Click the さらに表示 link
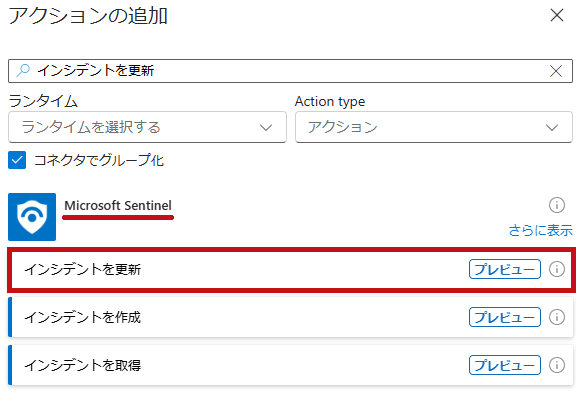The height and width of the screenshot is (394, 587). [x=540, y=230]
